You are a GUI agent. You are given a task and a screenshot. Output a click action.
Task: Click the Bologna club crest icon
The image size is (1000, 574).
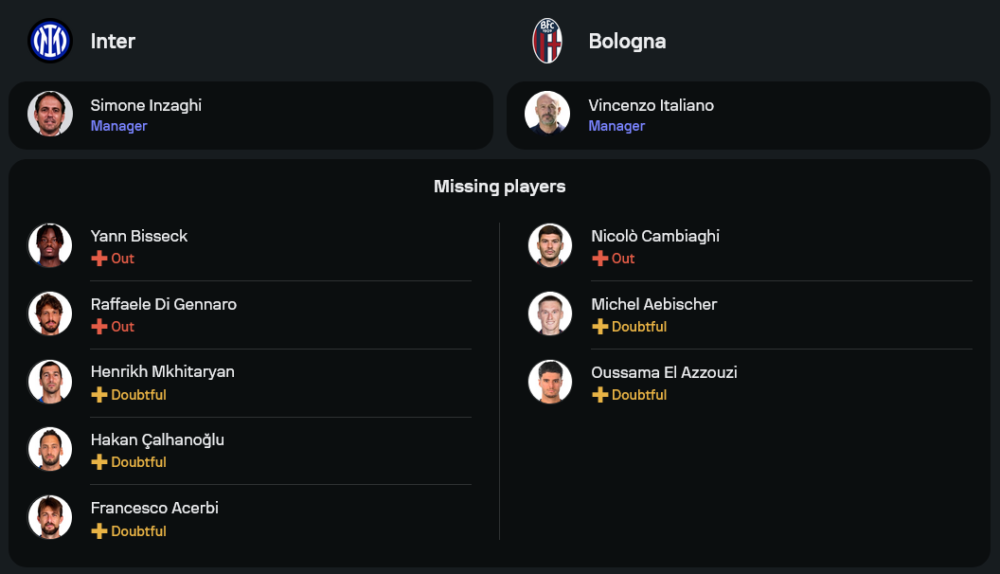[x=547, y=41]
